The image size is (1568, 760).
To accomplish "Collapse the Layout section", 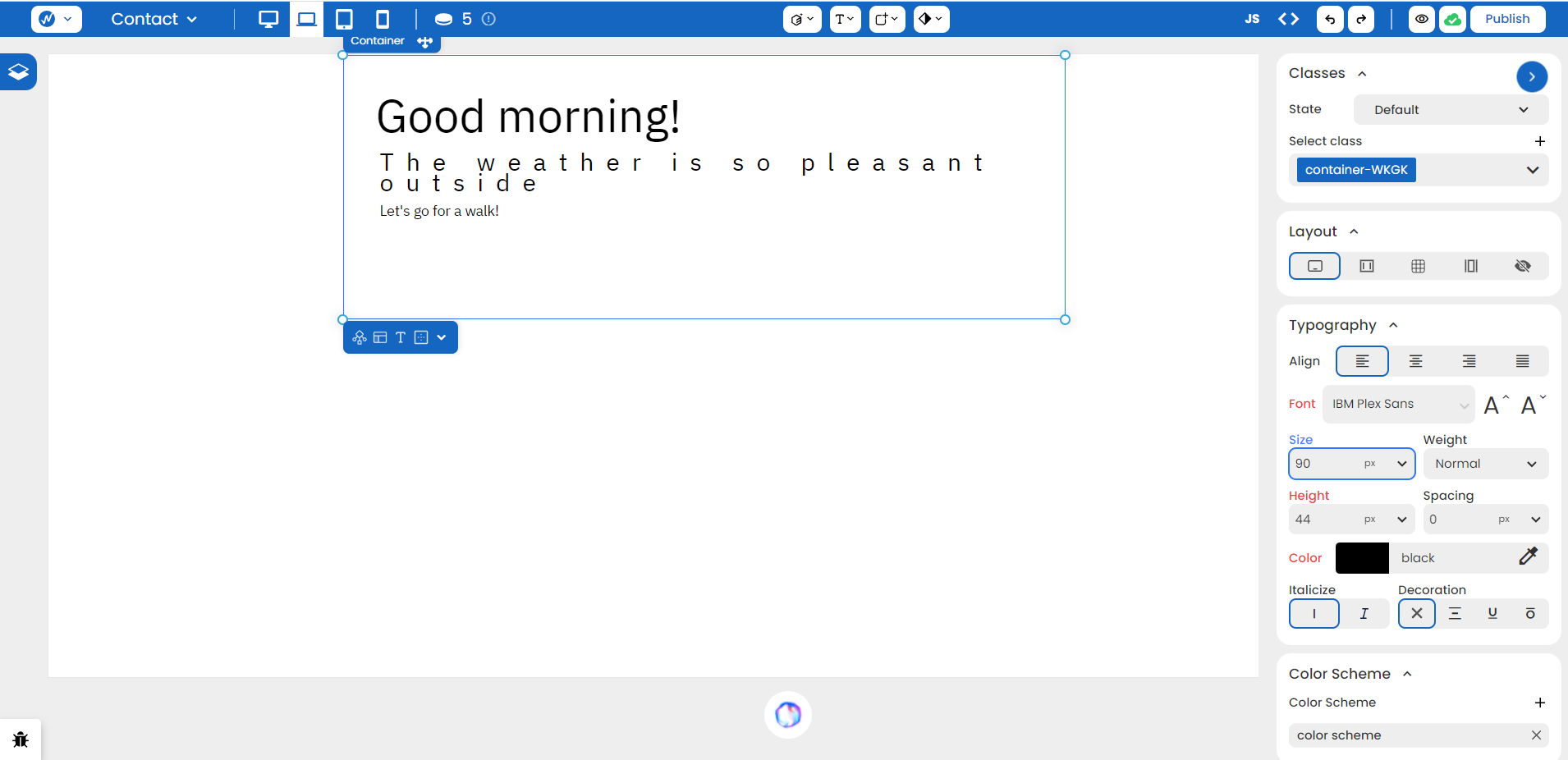I will click(1355, 232).
